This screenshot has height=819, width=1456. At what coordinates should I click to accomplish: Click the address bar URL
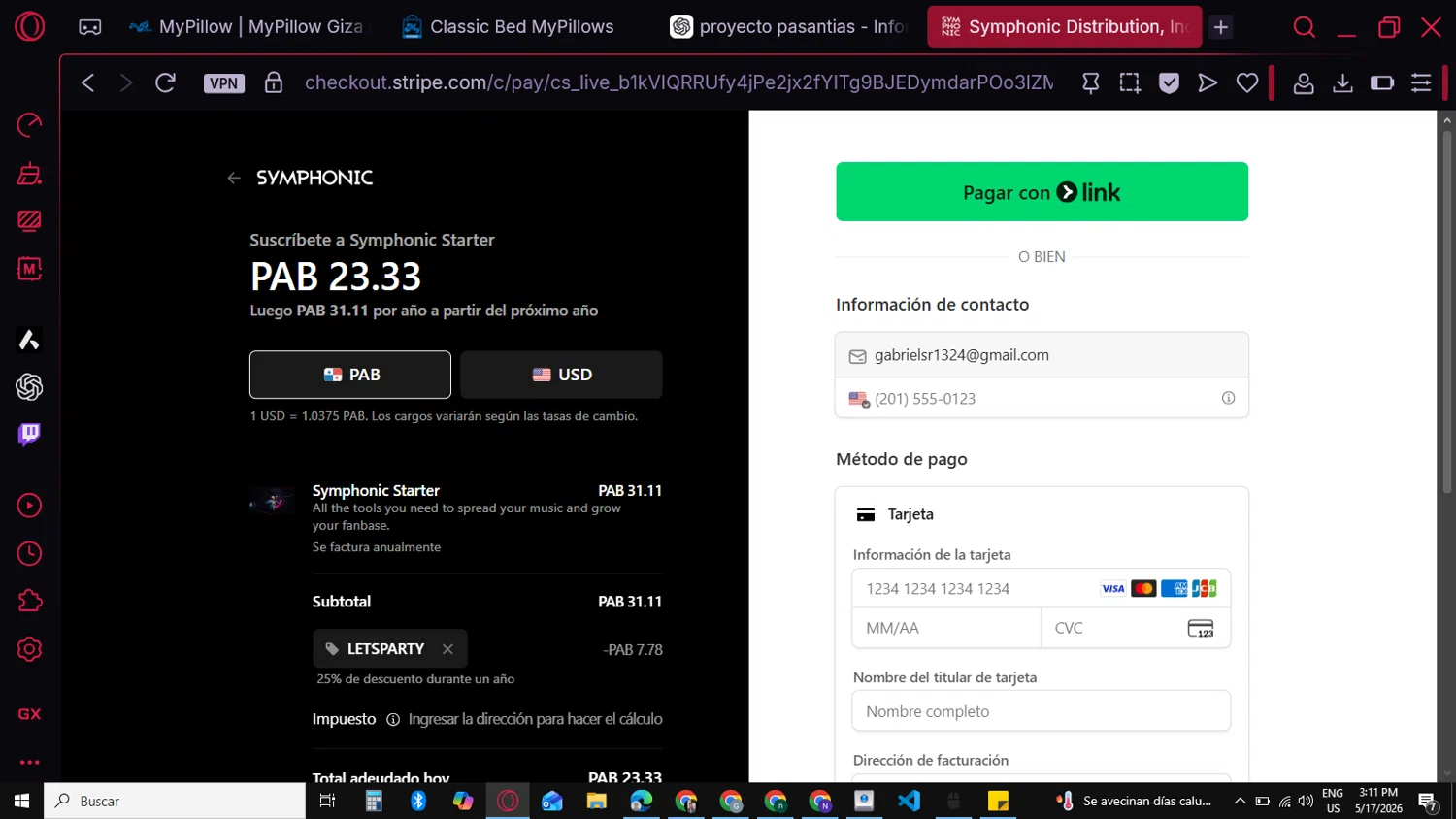tap(679, 82)
